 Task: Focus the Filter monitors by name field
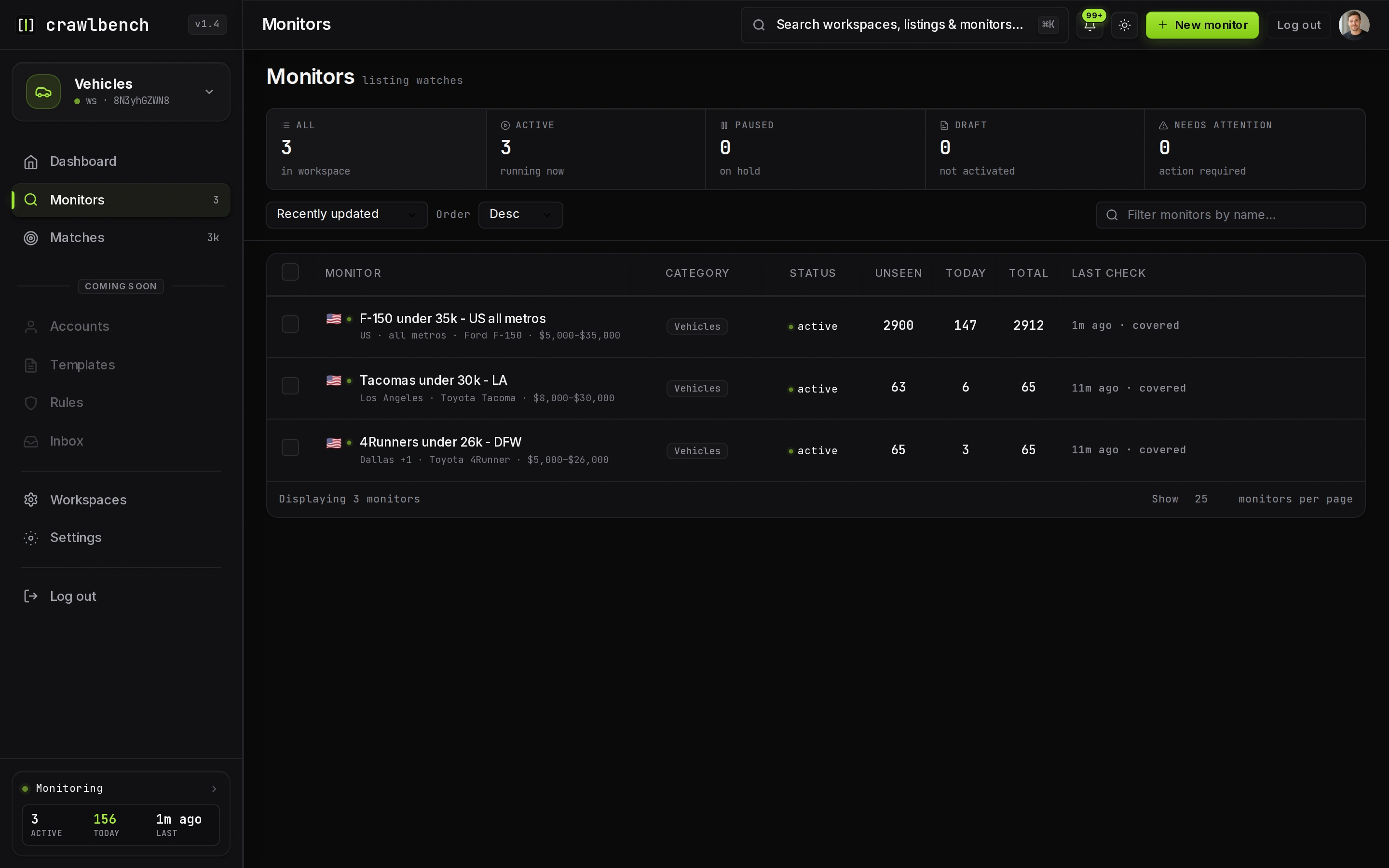click(x=1230, y=215)
